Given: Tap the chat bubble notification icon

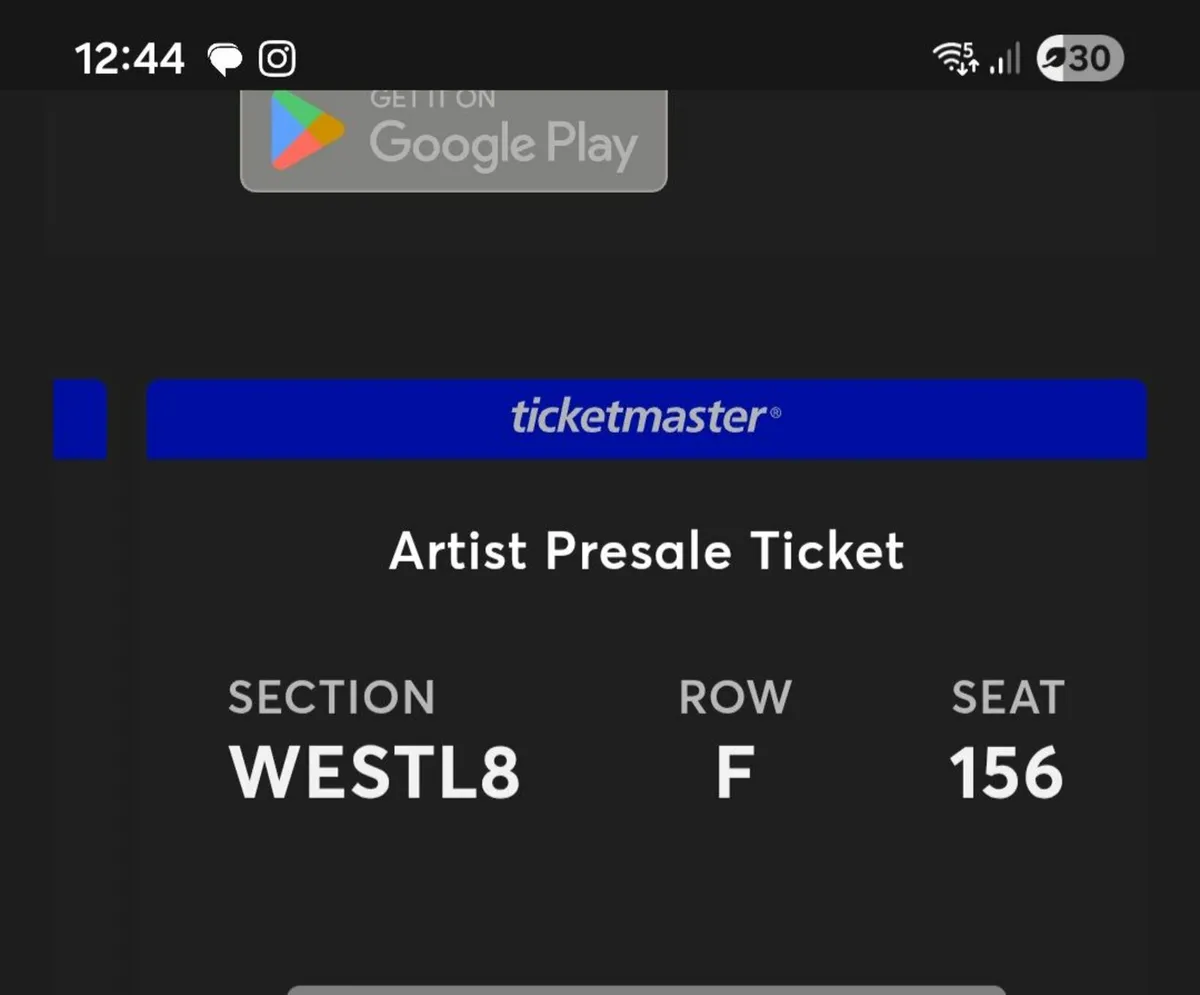Looking at the screenshot, I should (225, 60).
